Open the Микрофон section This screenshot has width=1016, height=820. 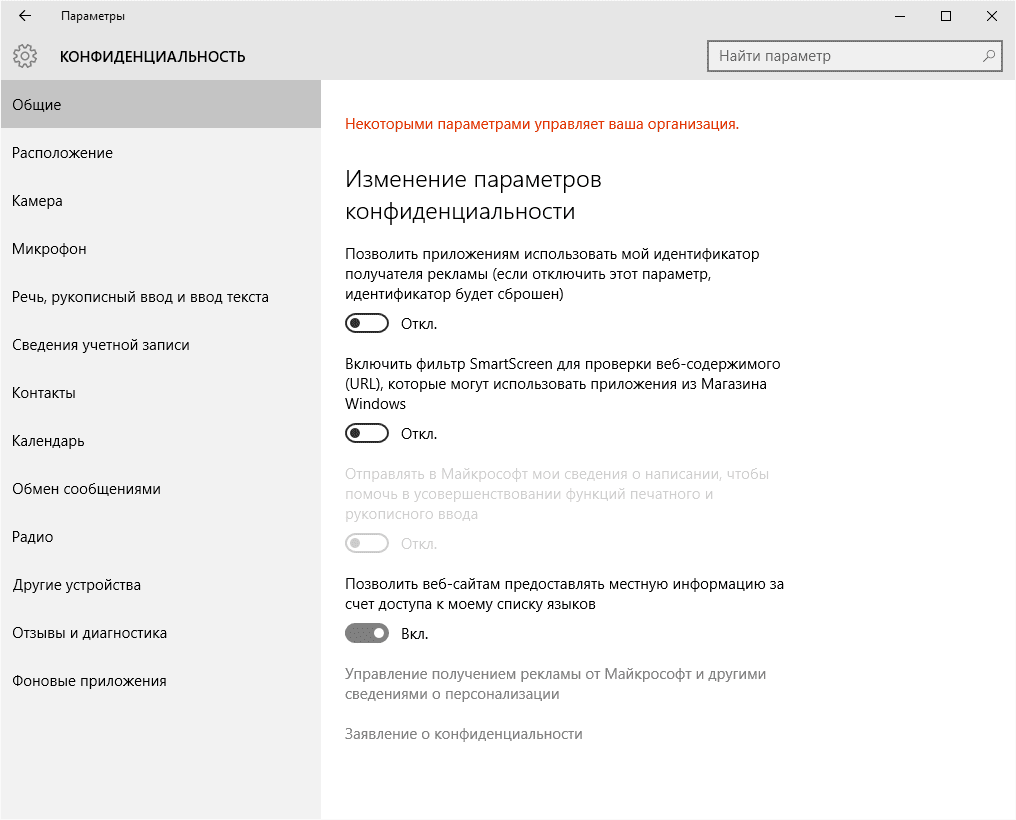[161, 249]
